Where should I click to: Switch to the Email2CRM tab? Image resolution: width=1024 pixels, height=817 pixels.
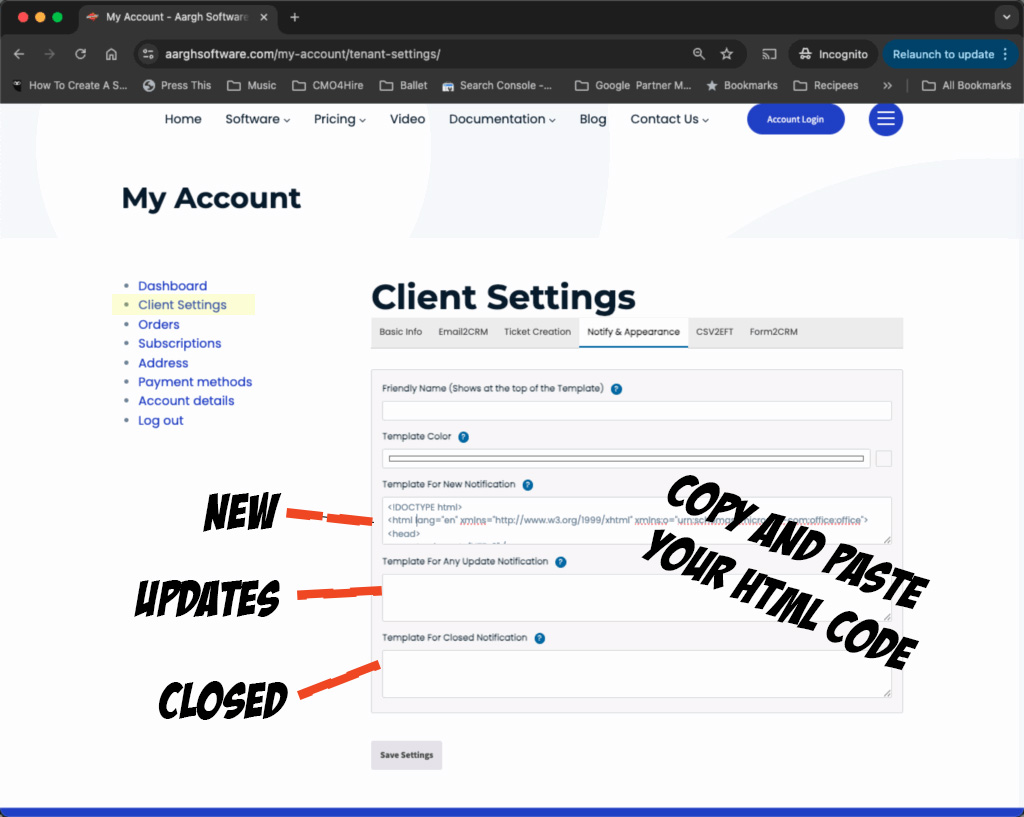coord(463,332)
